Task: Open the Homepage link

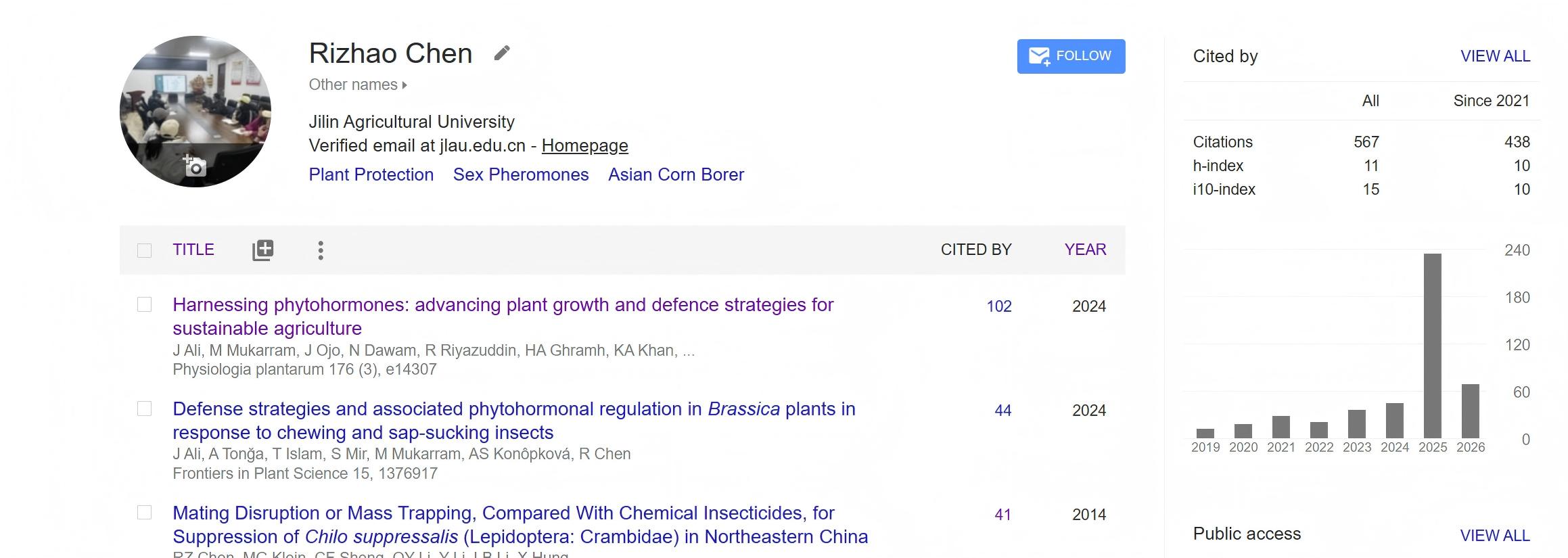Action: point(584,145)
